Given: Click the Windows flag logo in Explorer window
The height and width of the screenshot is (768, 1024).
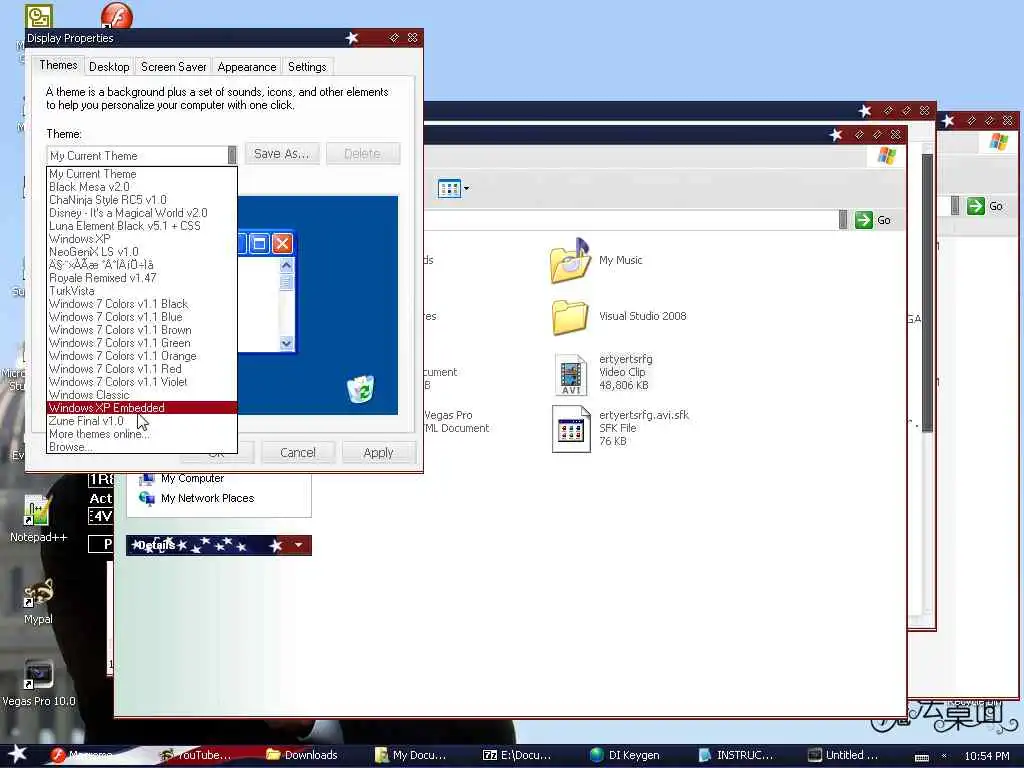Looking at the screenshot, I should [x=886, y=155].
